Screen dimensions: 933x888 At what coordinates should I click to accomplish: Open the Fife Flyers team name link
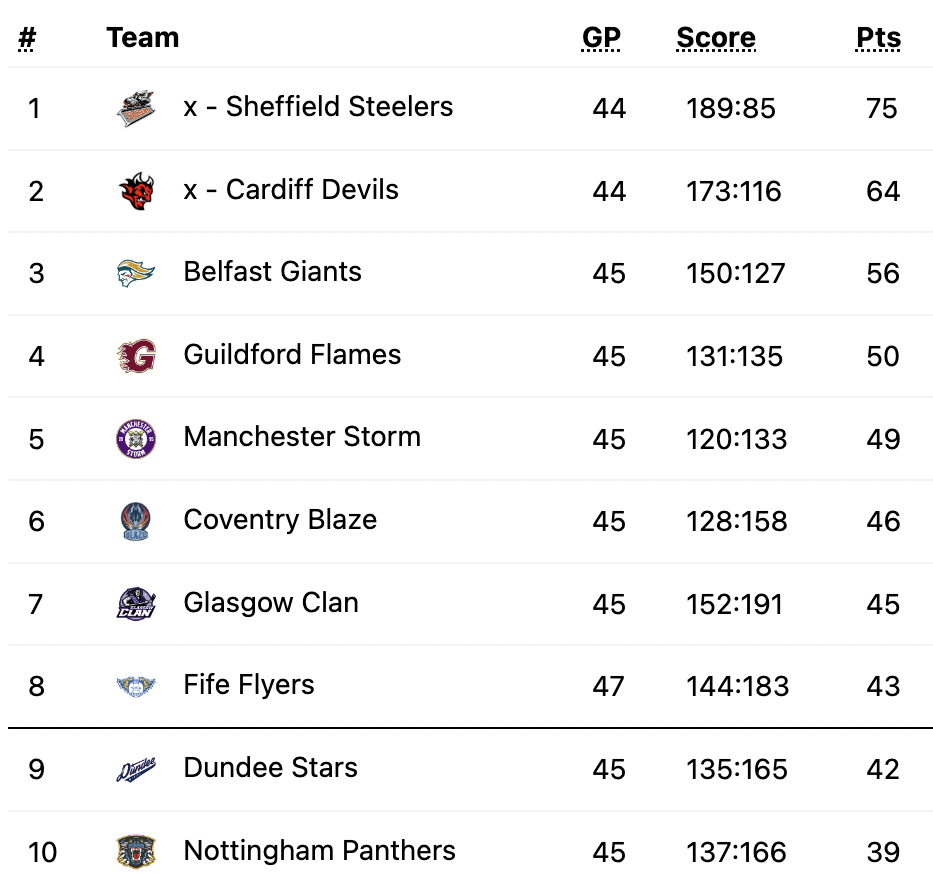(x=249, y=685)
